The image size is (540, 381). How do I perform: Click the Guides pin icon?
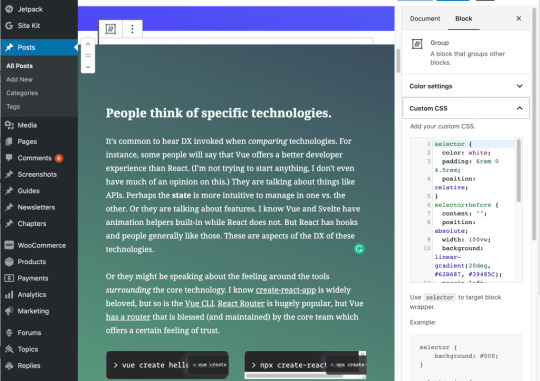[9, 190]
